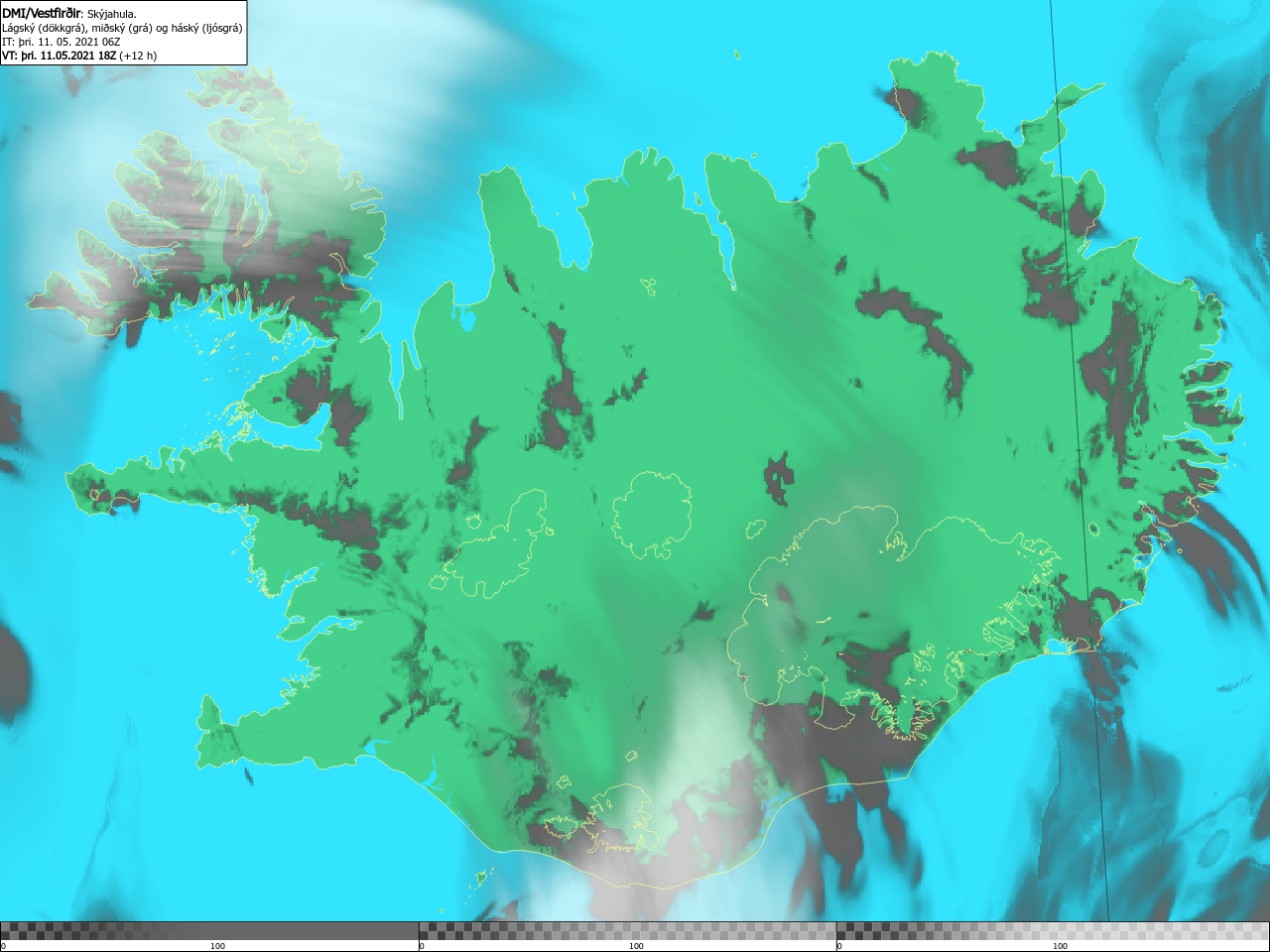Click the dark gray low-cloud color scale bar
The width and height of the screenshot is (1270, 952).
click(x=209, y=931)
